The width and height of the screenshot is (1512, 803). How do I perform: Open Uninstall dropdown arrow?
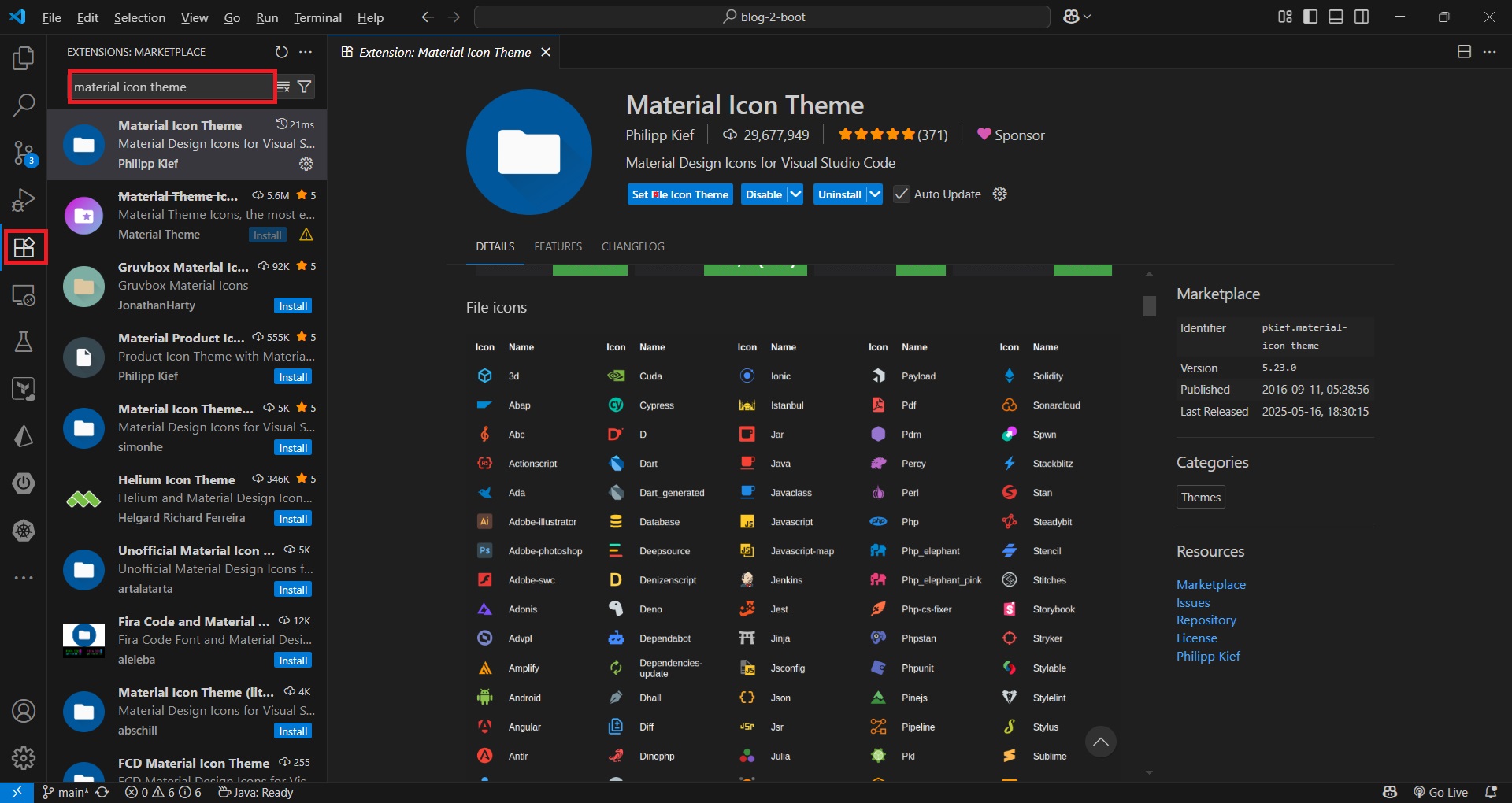click(874, 194)
